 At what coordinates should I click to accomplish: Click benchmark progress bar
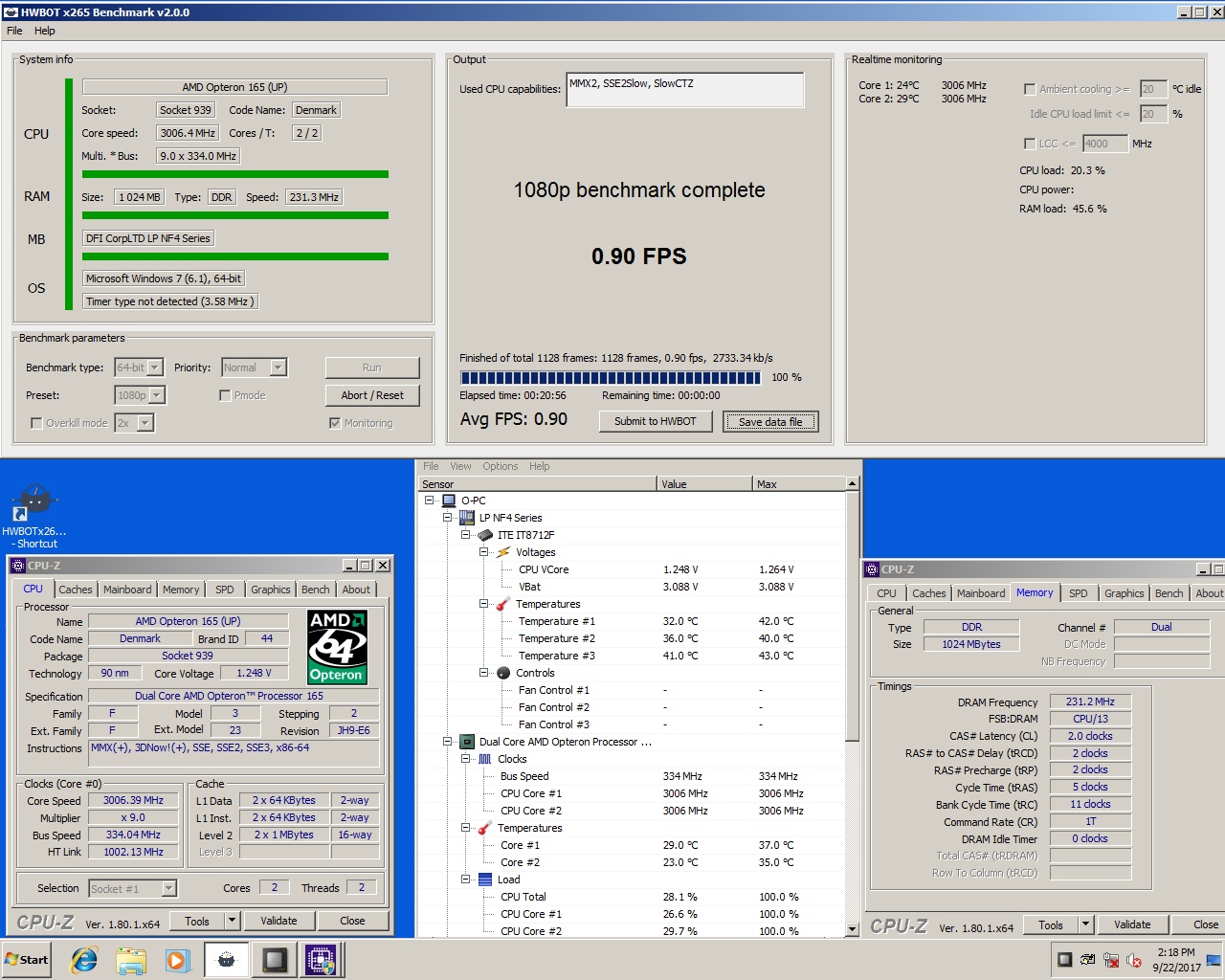coord(611,377)
